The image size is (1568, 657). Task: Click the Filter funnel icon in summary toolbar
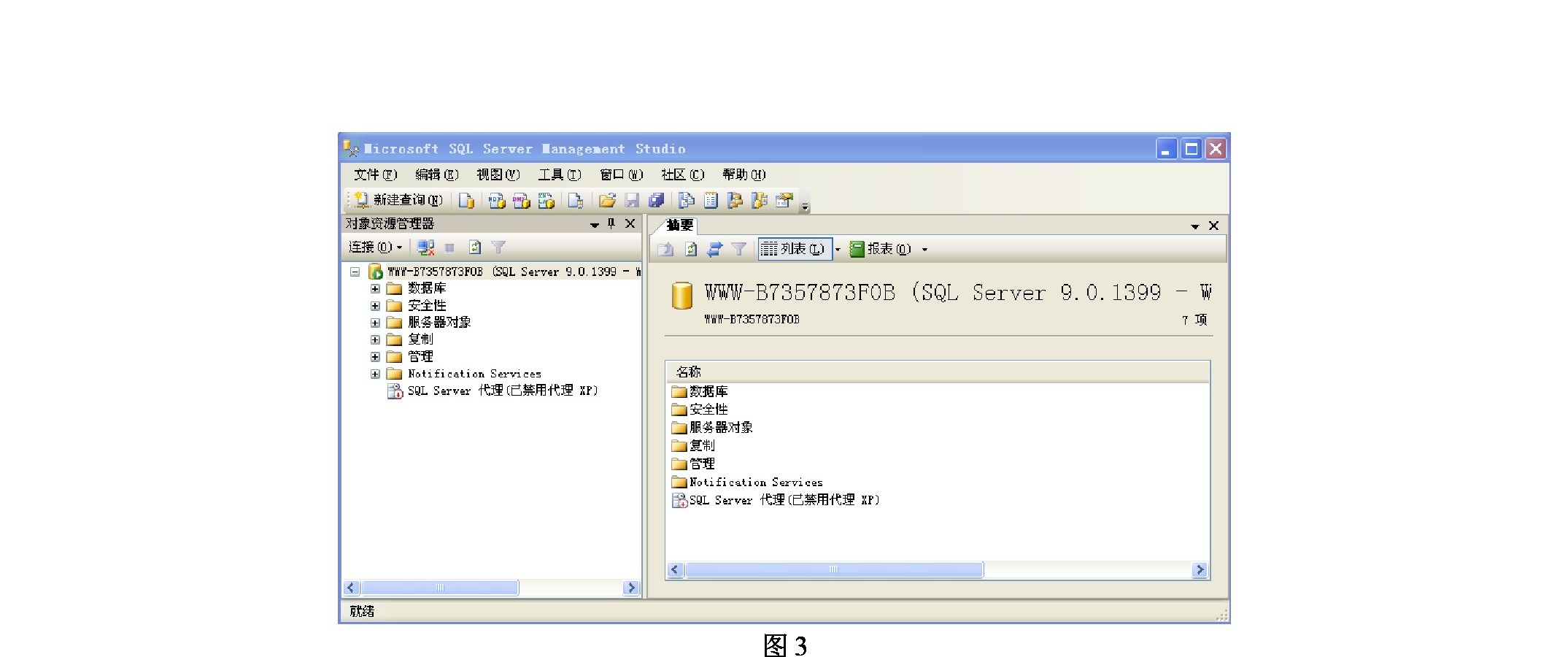coord(738,250)
